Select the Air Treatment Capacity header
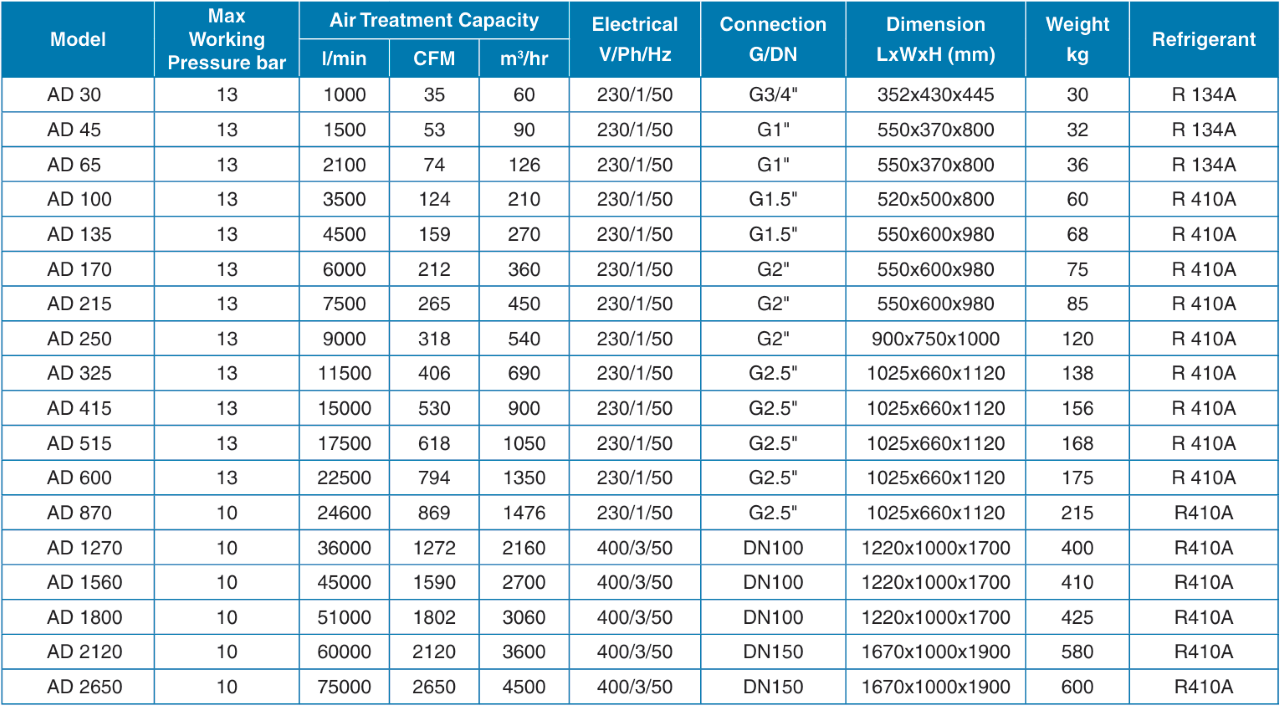The image size is (1280, 706). point(434,20)
